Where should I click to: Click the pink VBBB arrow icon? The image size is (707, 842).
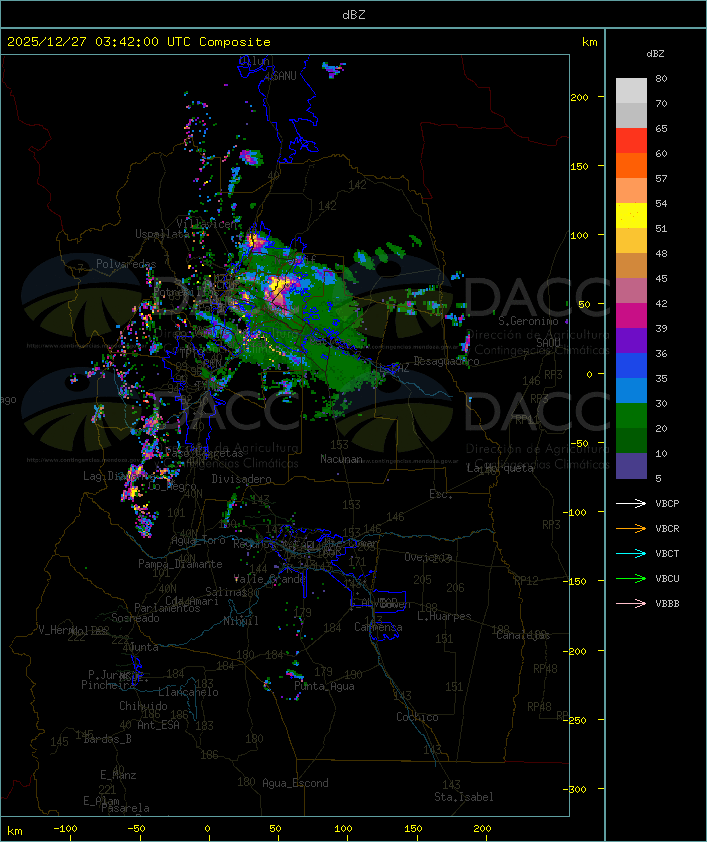point(631,603)
